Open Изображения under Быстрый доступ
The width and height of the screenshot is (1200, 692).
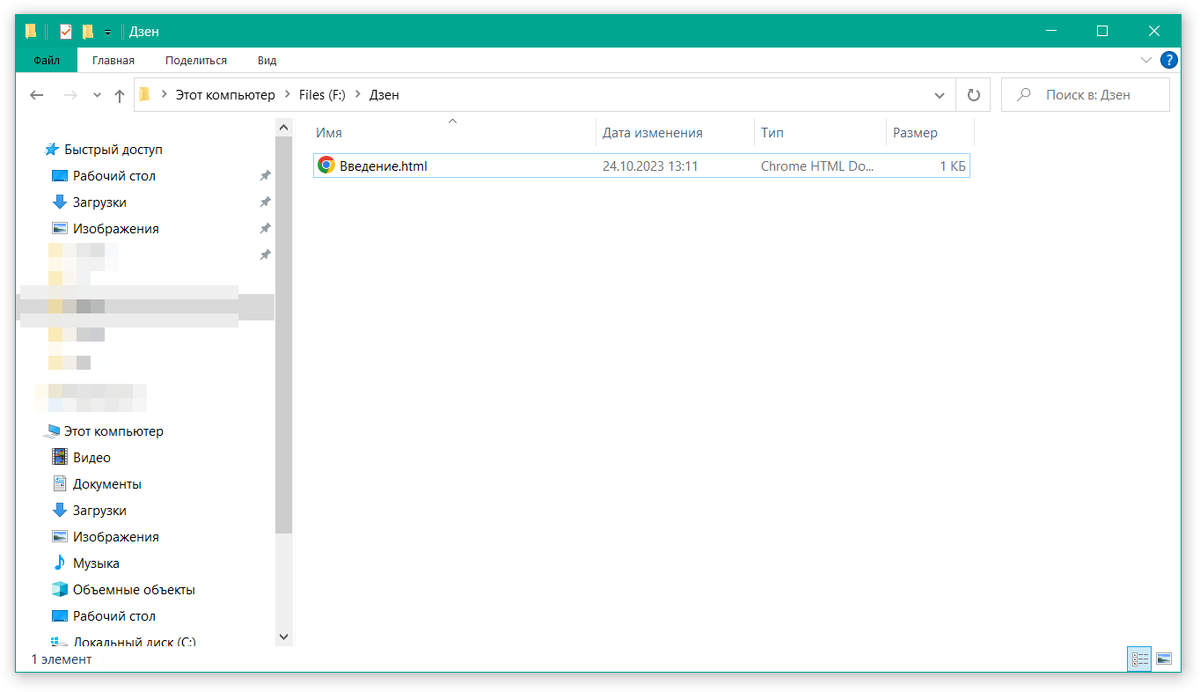[116, 228]
